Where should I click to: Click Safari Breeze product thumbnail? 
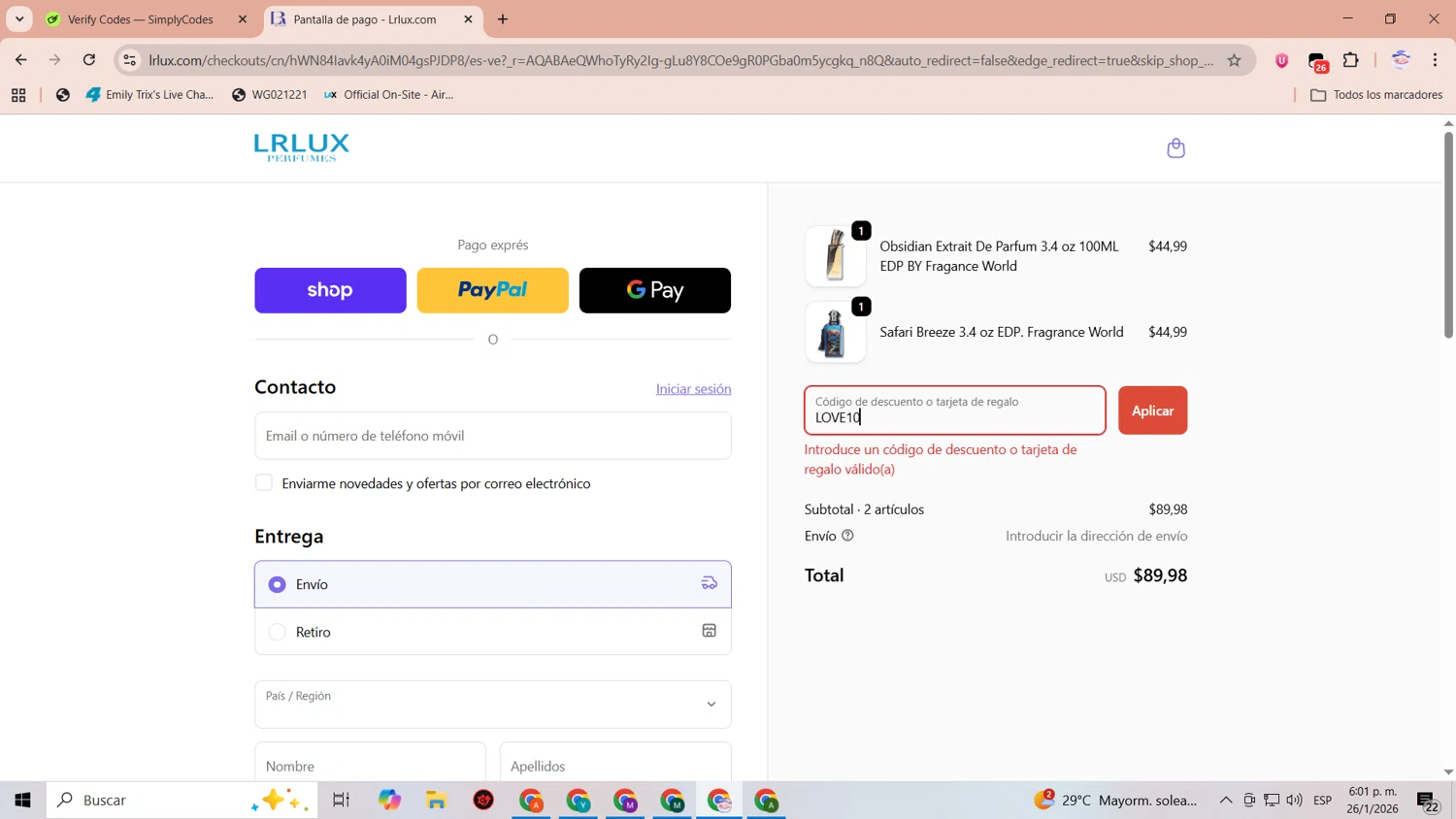pyautogui.click(x=836, y=332)
